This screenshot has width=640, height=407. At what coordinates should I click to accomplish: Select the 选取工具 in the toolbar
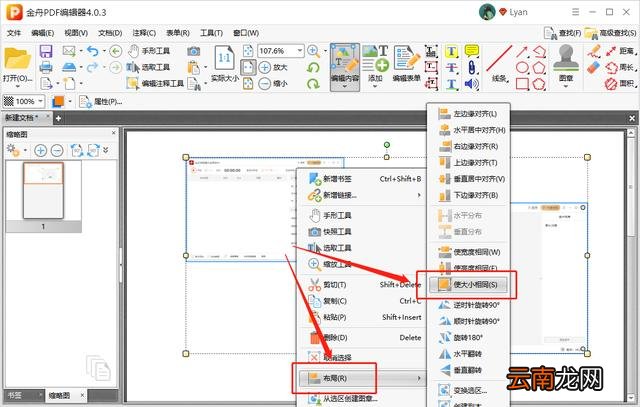pyautogui.click(x=149, y=67)
